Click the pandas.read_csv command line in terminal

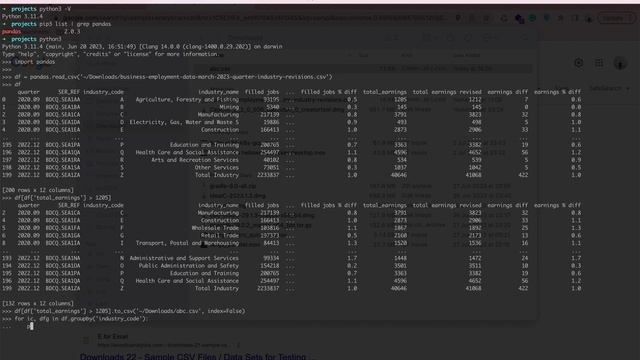point(167,77)
